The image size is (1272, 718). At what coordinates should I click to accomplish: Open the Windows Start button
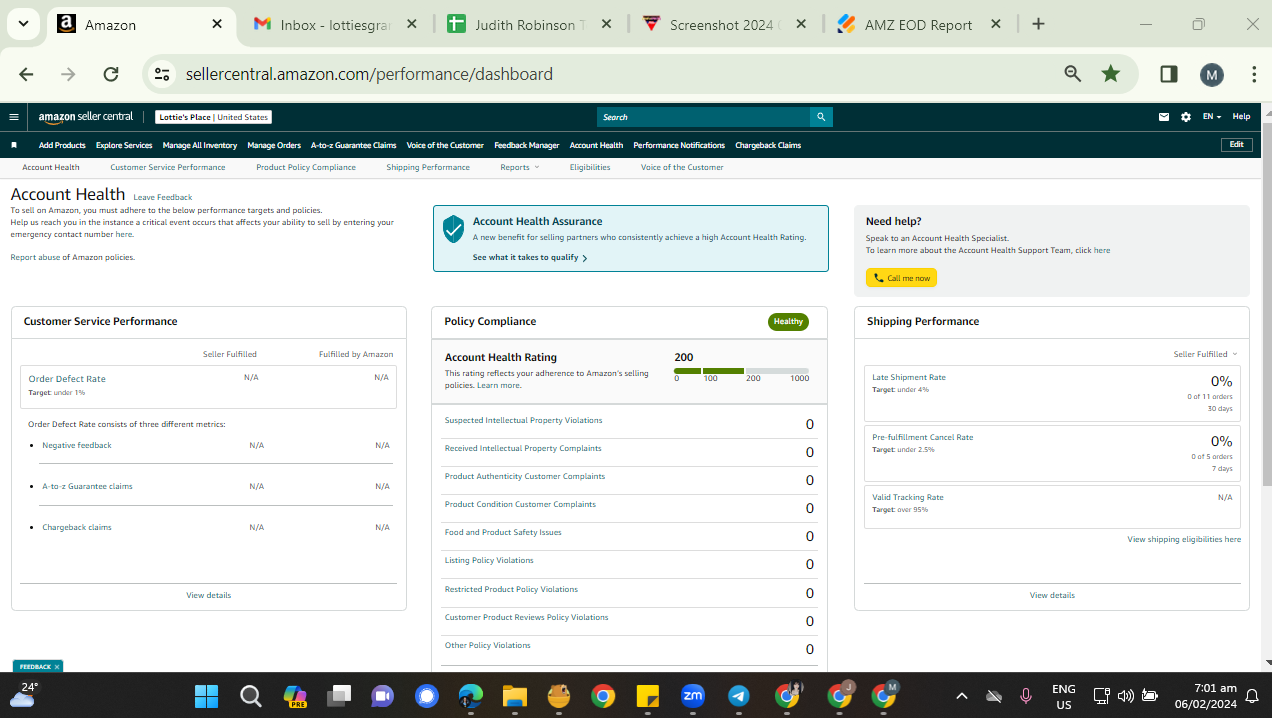206,695
